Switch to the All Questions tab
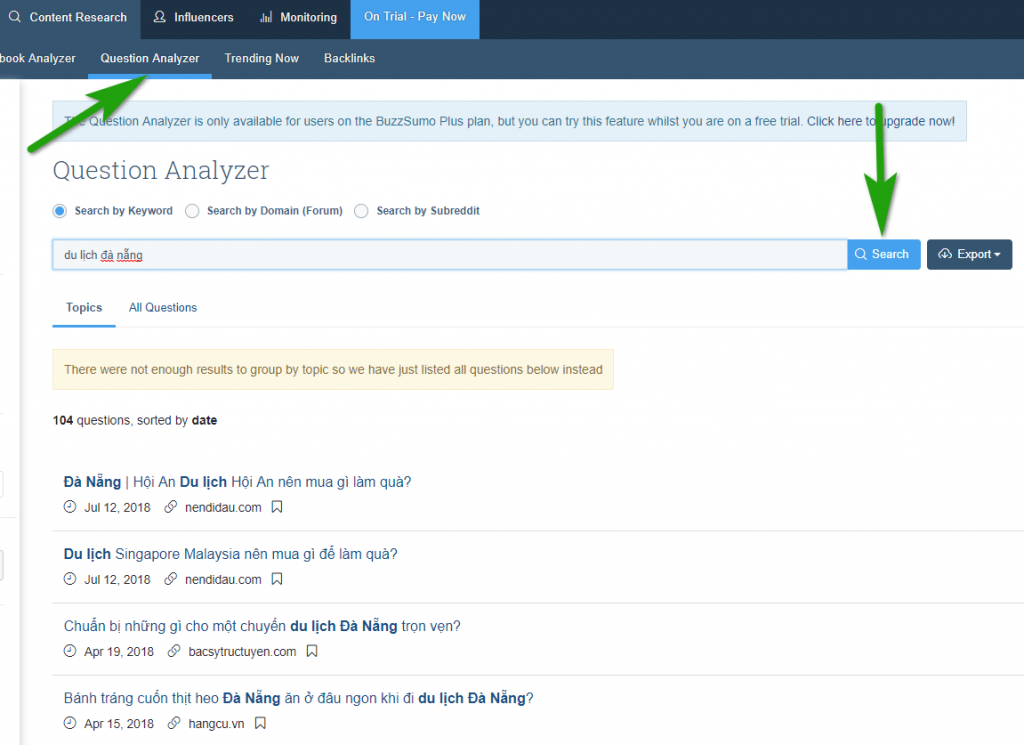This screenshot has width=1024, height=745. pos(163,308)
